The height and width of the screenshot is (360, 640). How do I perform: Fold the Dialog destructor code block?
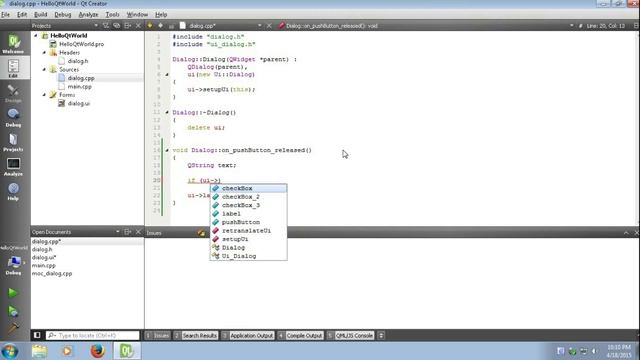[167, 112]
